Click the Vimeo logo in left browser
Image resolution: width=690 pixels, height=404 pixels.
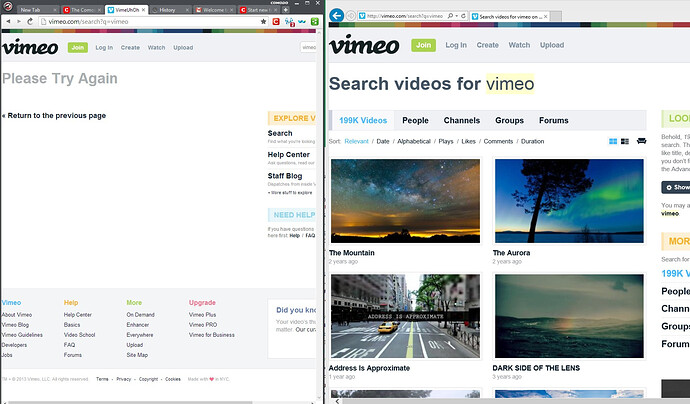tap(30, 47)
